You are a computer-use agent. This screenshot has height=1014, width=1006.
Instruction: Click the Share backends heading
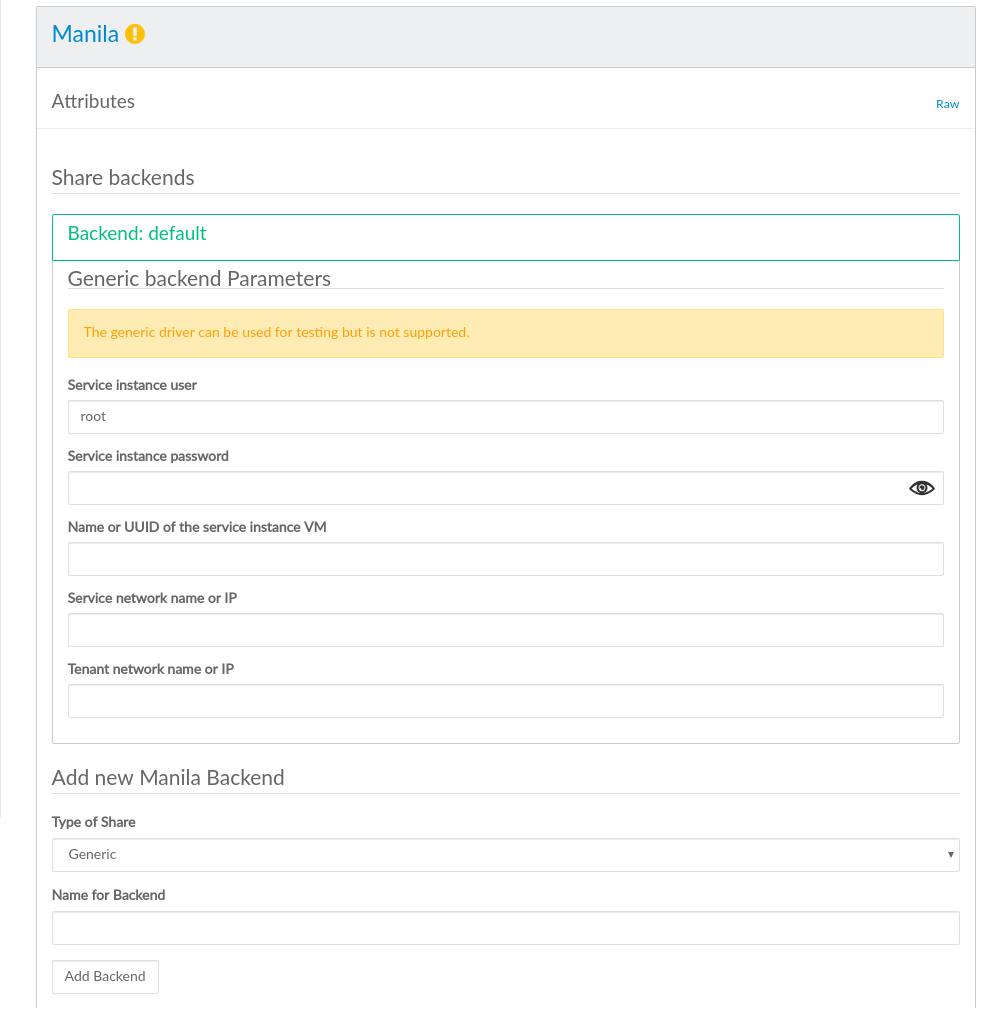123,178
